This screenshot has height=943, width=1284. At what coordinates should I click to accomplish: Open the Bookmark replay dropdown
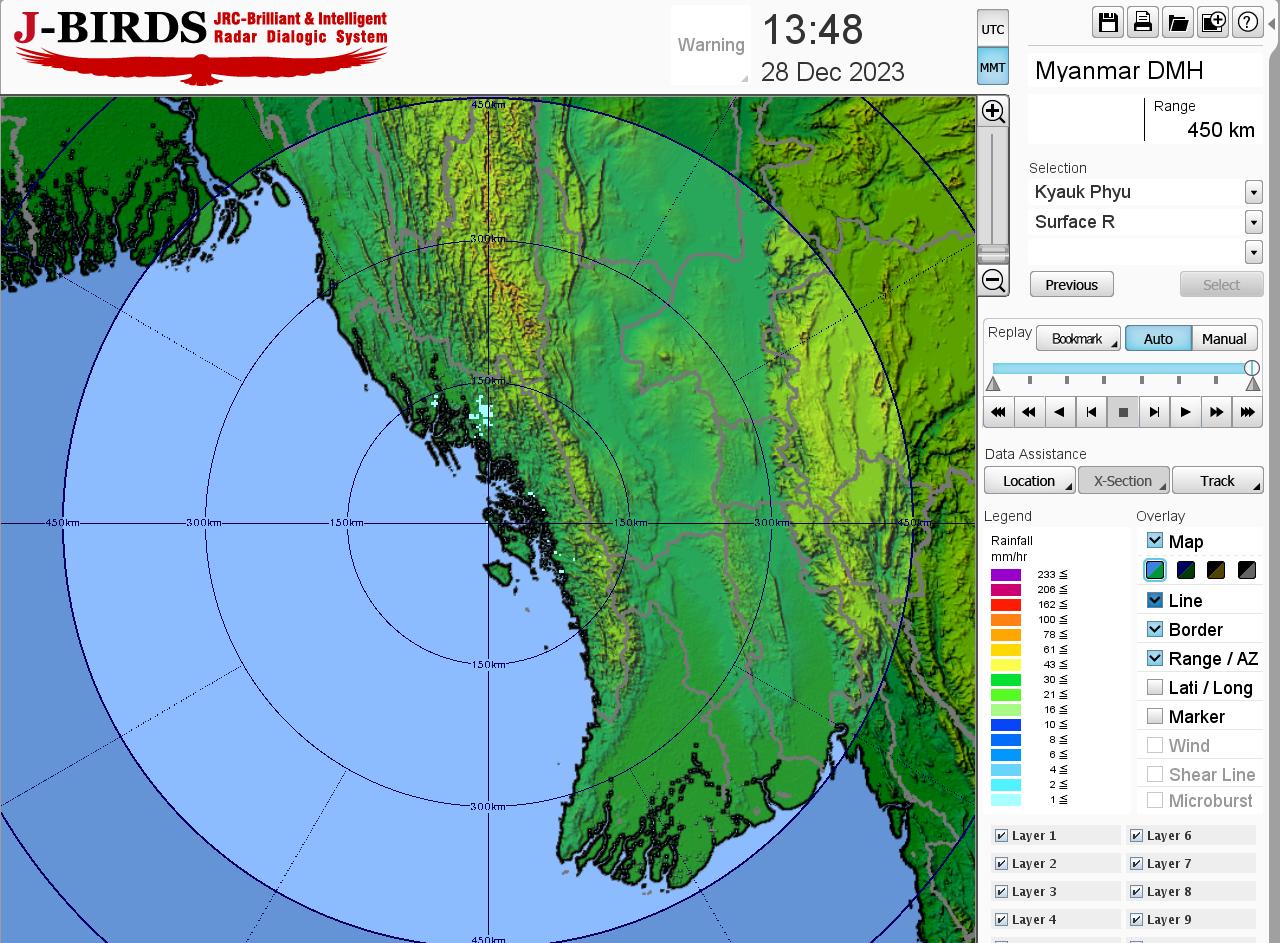tap(1078, 339)
